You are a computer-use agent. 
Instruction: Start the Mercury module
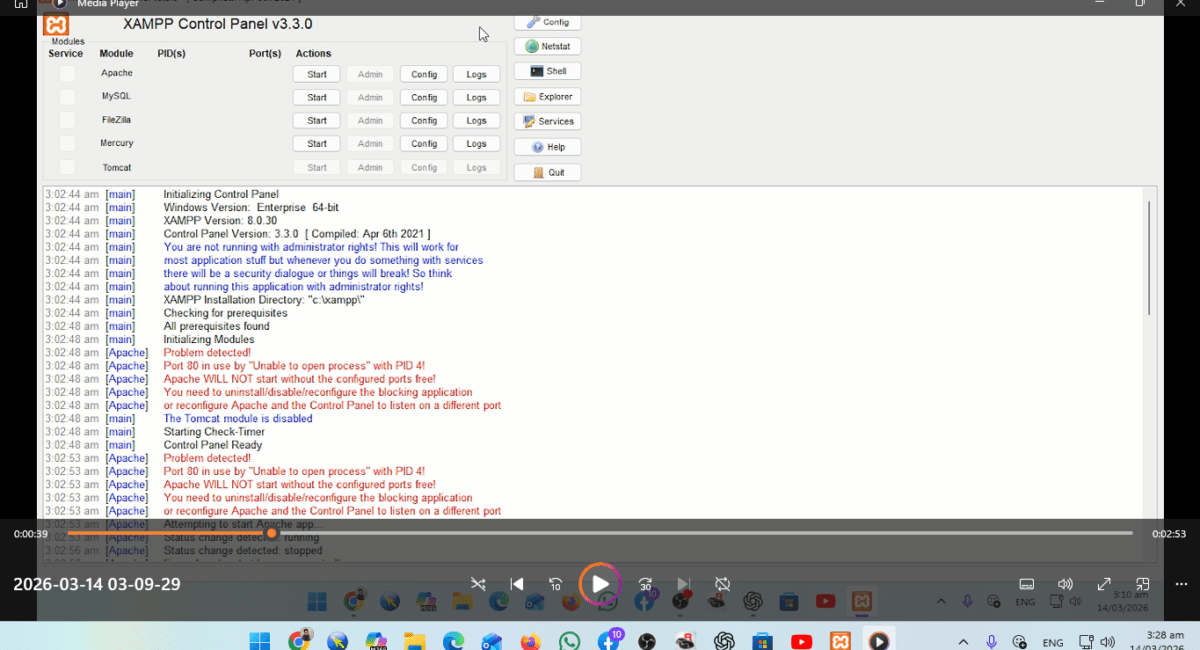coord(317,144)
